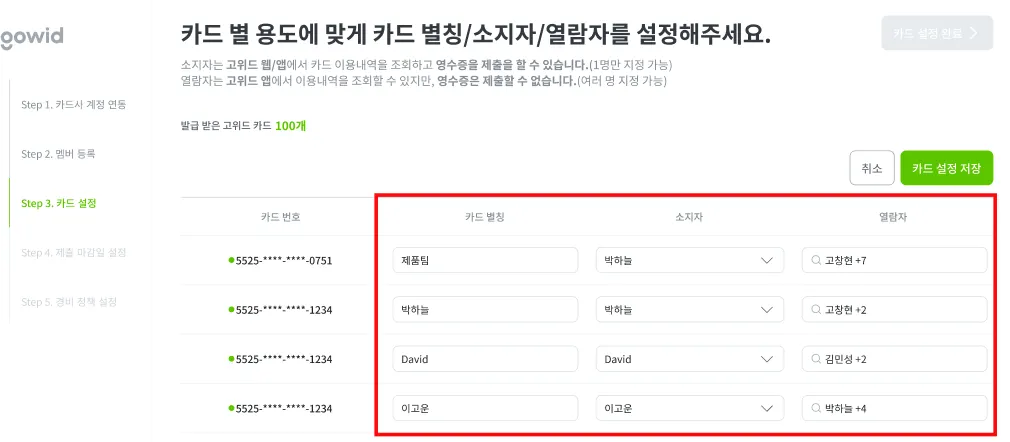Open Step 3. 카드 설정
The image size is (1010, 442).
point(59,204)
